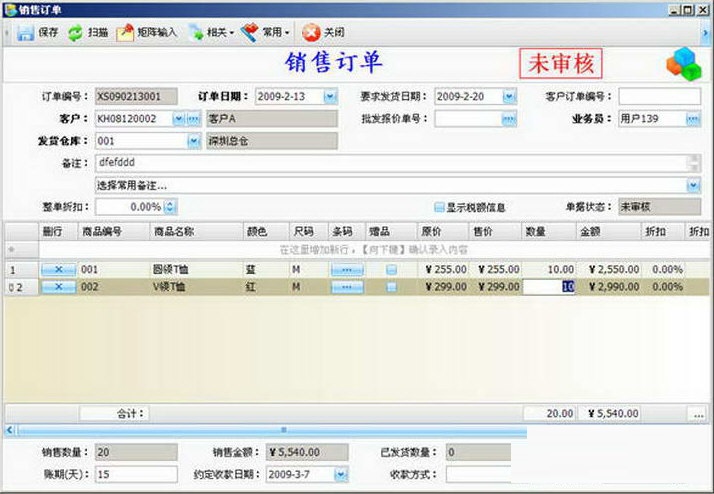Click the sales amount (销售金额) field ¥5,540.00
Screen dimensions: 714x494
coord(307,452)
